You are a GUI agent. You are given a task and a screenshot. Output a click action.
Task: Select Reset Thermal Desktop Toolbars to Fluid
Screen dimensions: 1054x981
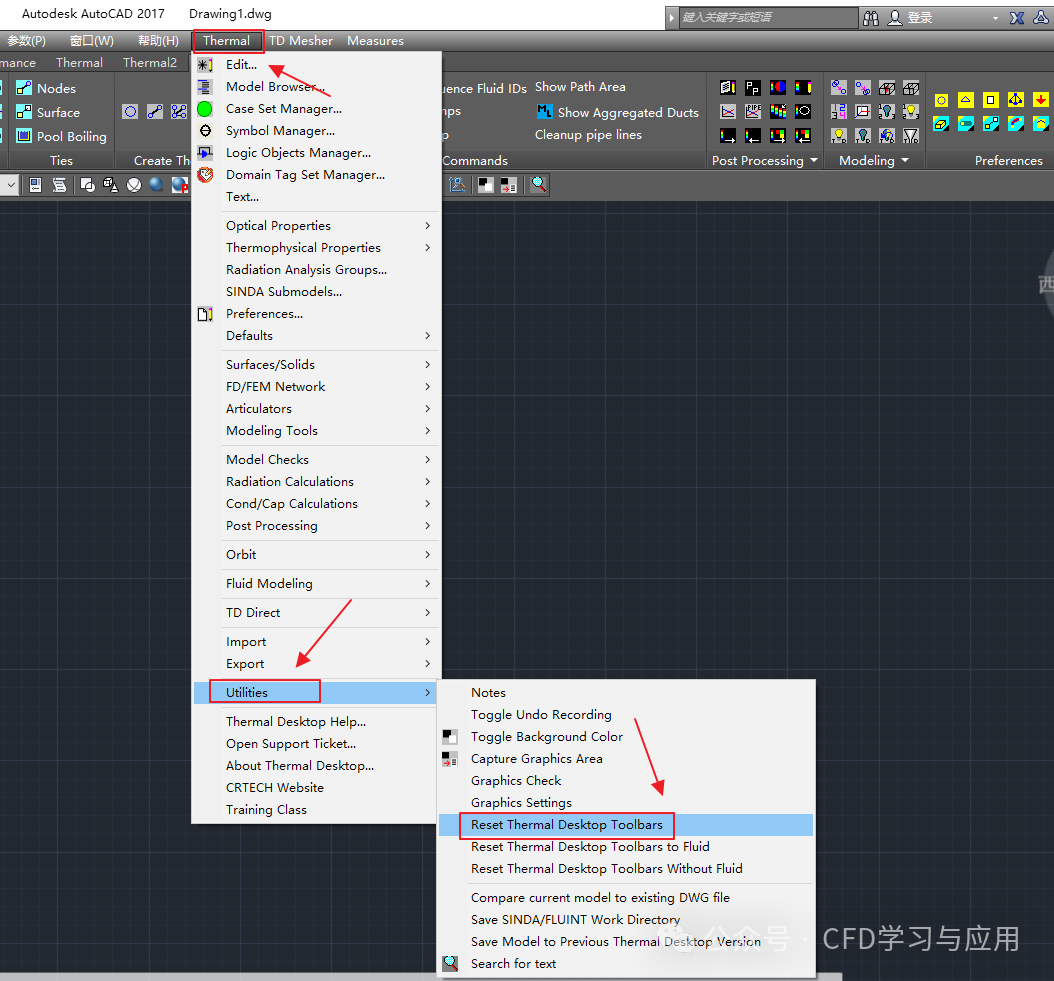(x=590, y=847)
